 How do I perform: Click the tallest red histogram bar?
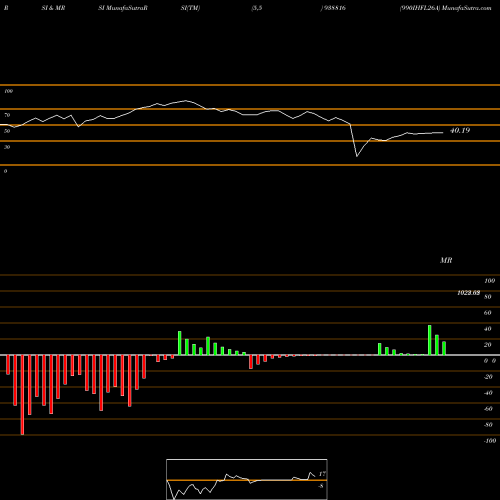(x=22, y=395)
